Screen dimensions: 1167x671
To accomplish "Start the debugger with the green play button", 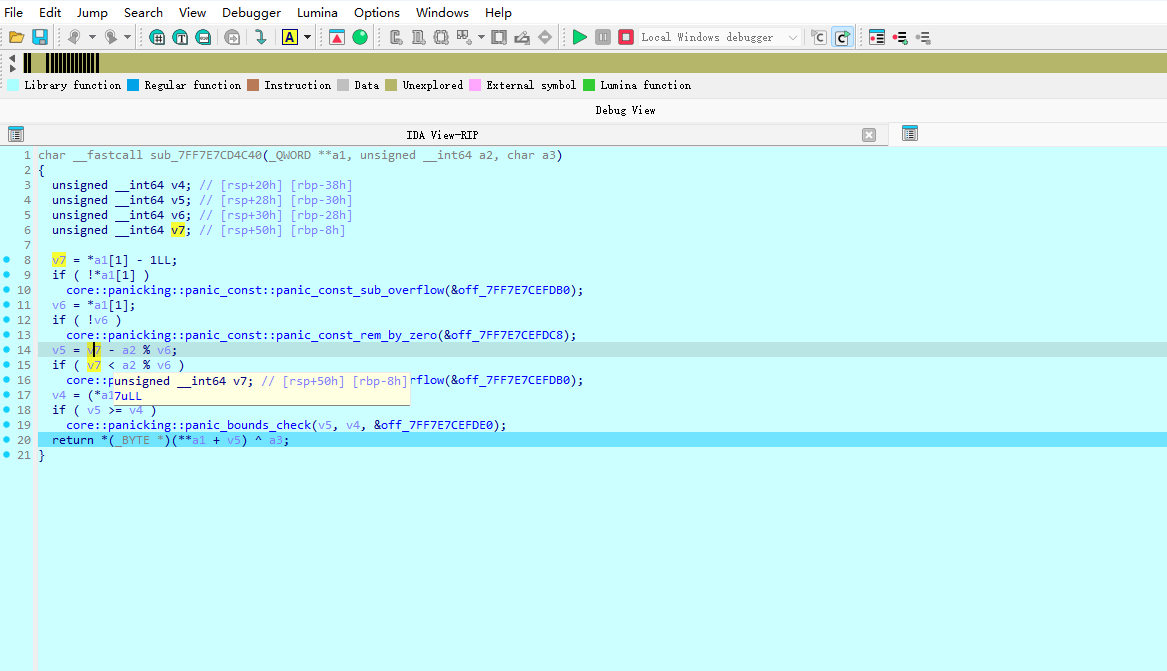I will tap(580, 37).
